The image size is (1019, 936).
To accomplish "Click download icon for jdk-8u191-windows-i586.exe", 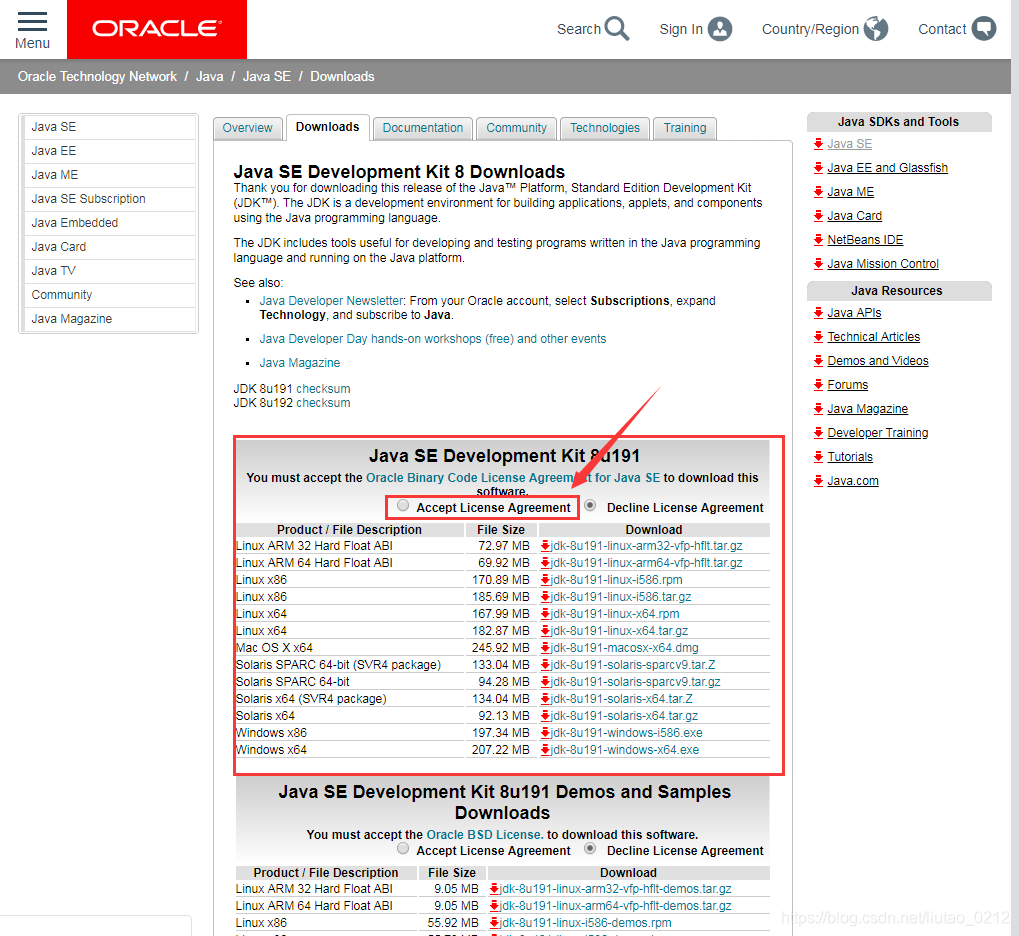I will (545, 733).
